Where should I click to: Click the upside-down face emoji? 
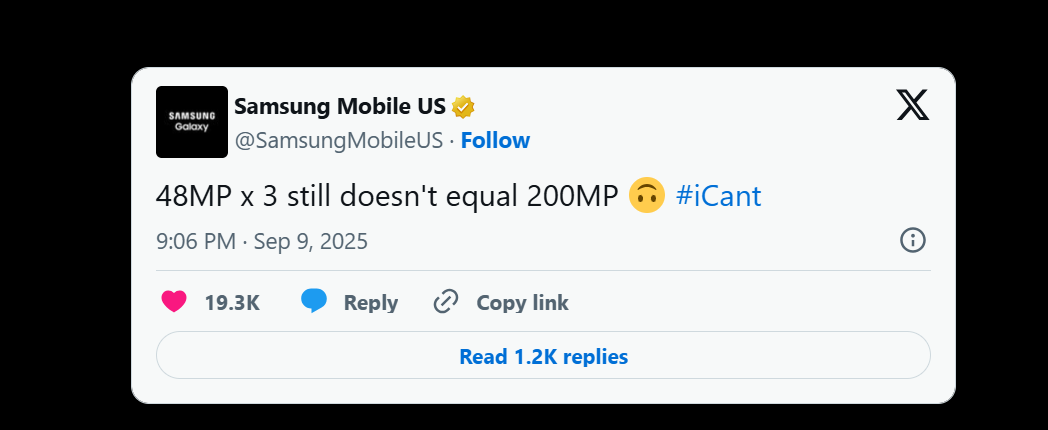(648, 196)
